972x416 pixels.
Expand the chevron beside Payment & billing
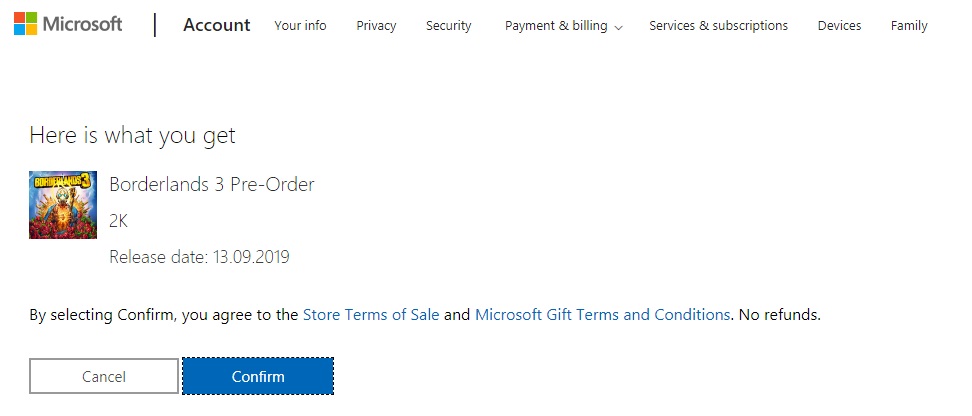coord(618,27)
